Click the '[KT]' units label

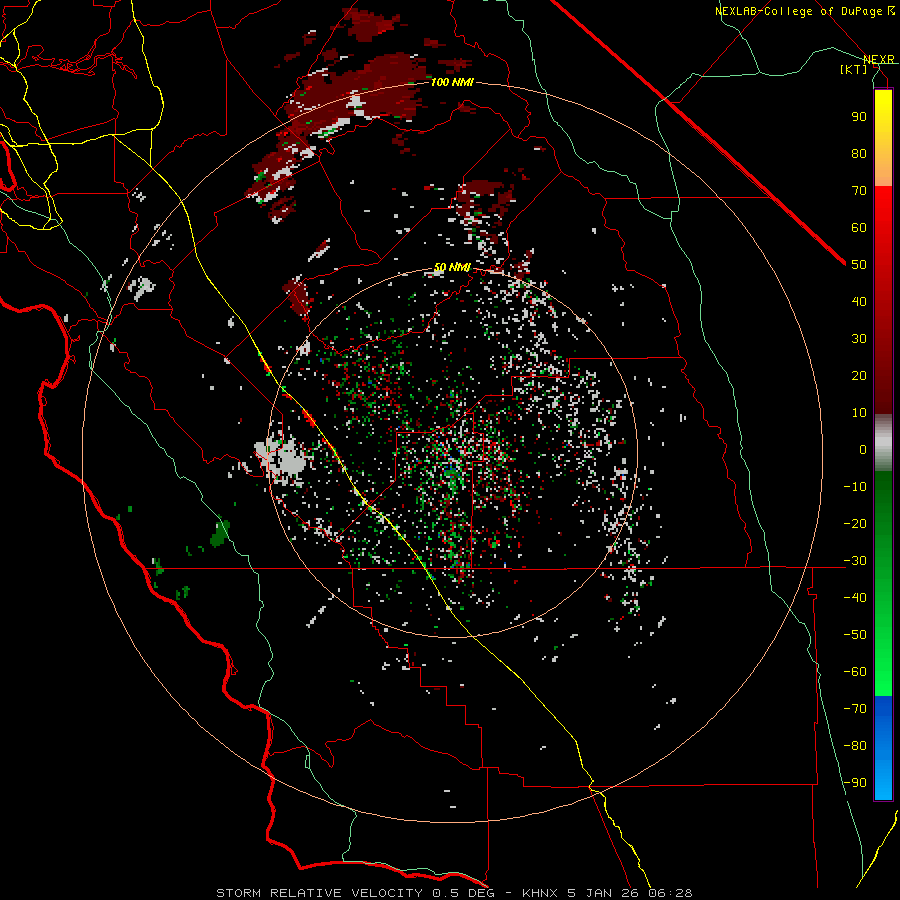(853, 69)
